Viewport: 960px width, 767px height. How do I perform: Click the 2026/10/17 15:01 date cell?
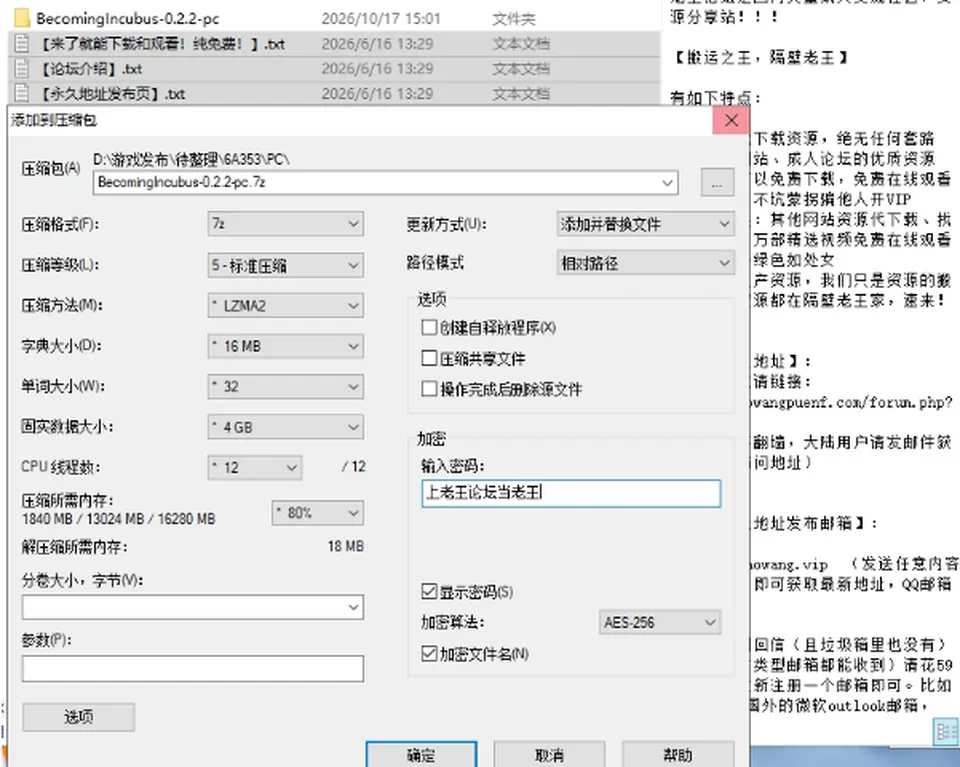[381, 18]
